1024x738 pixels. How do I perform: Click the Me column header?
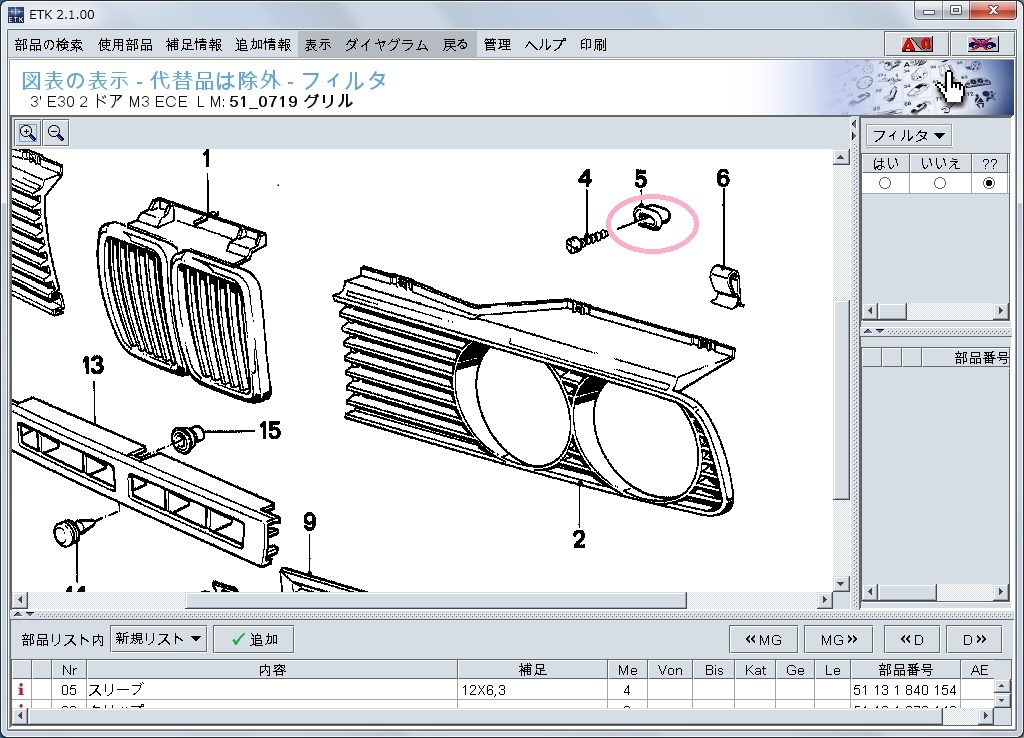627,670
